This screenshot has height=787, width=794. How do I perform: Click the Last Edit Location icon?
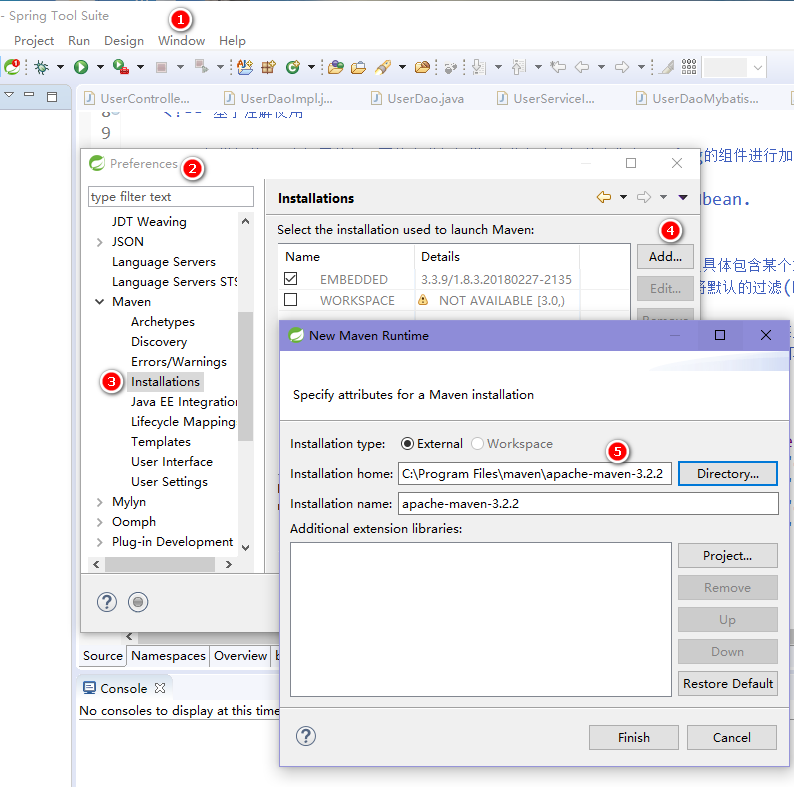pyautogui.click(x=558, y=67)
